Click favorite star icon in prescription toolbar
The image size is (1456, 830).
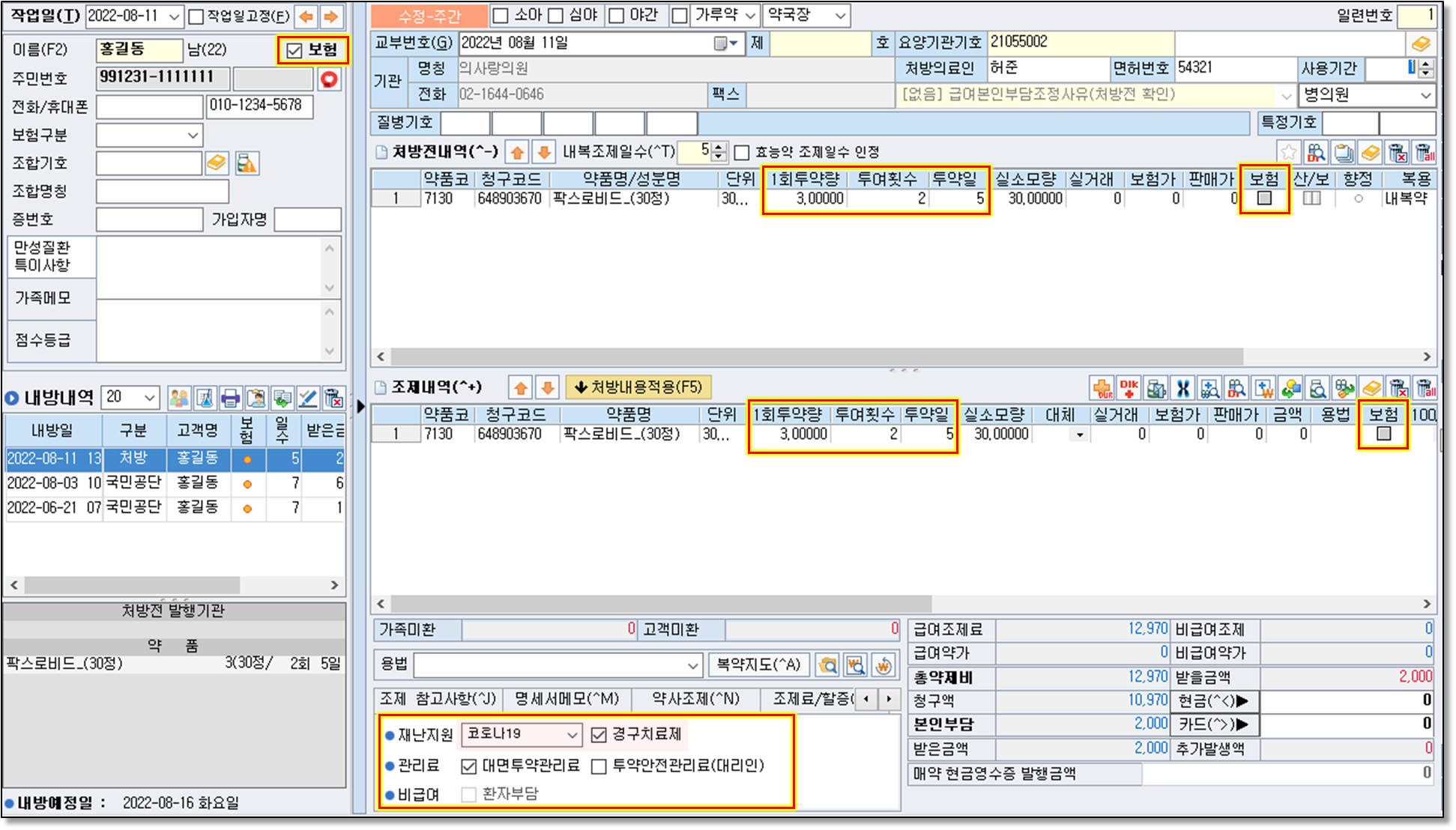1288,153
